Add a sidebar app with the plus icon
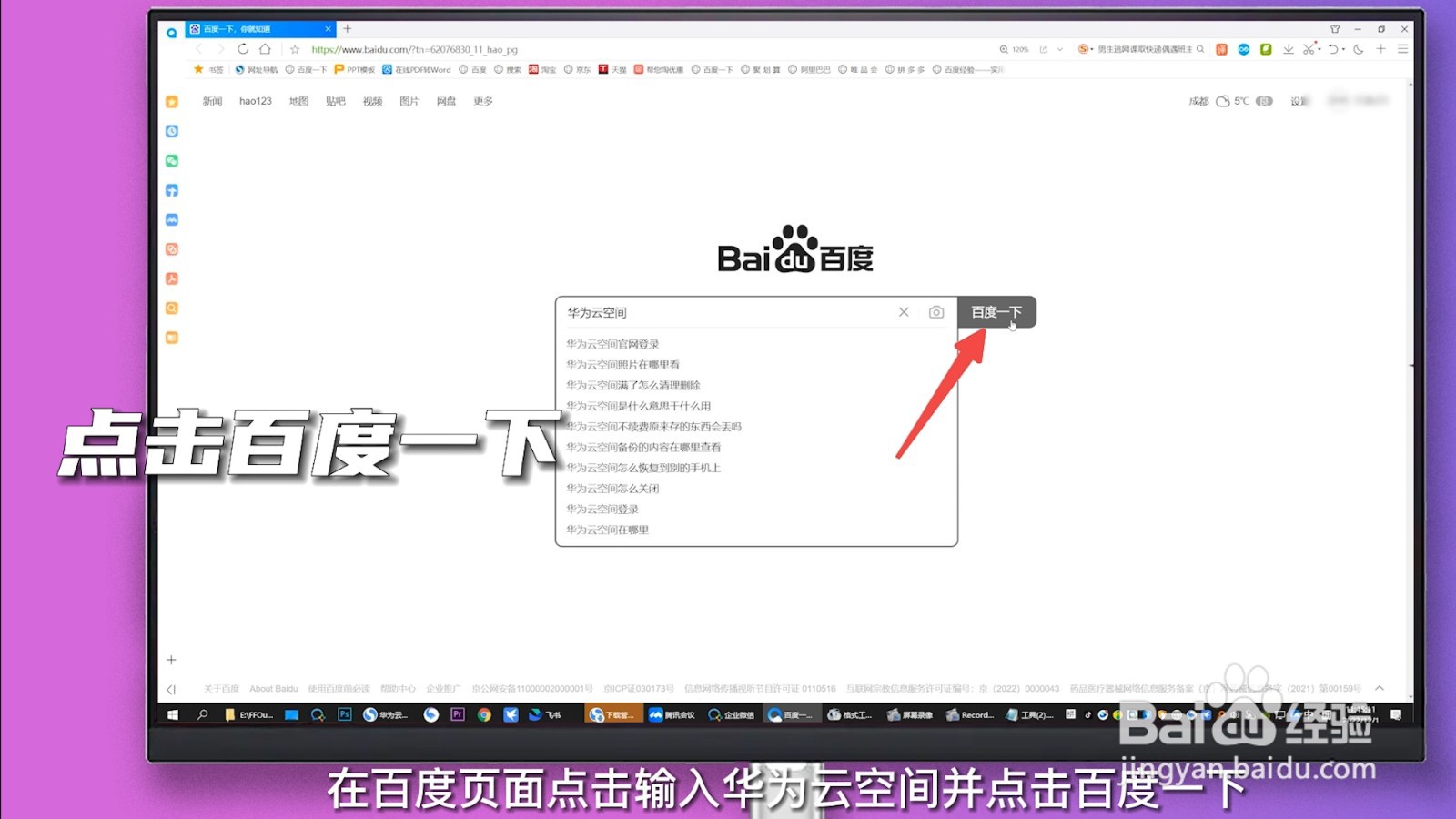This screenshot has height=819, width=1456. point(171,660)
